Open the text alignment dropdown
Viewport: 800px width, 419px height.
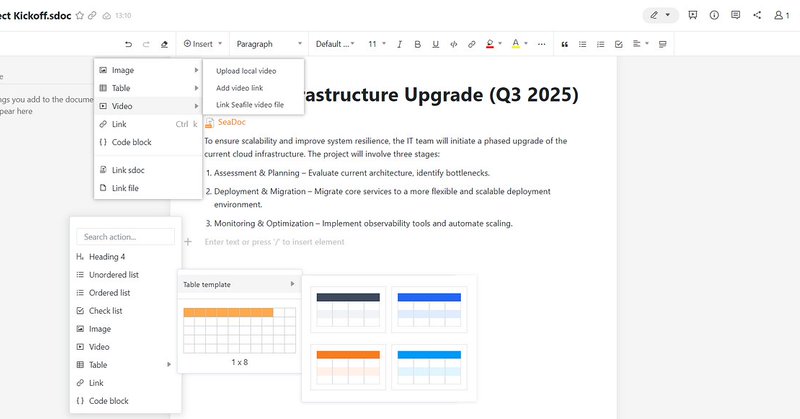(640, 44)
